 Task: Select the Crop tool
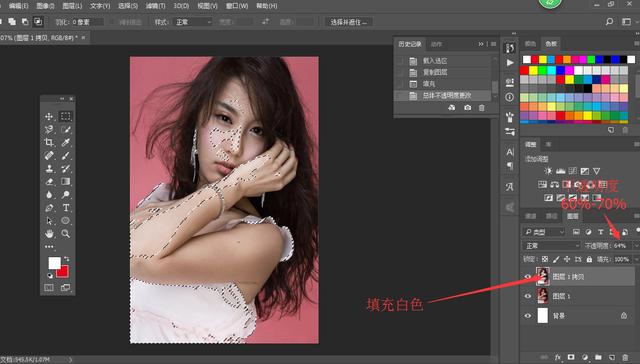pos(49,142)
